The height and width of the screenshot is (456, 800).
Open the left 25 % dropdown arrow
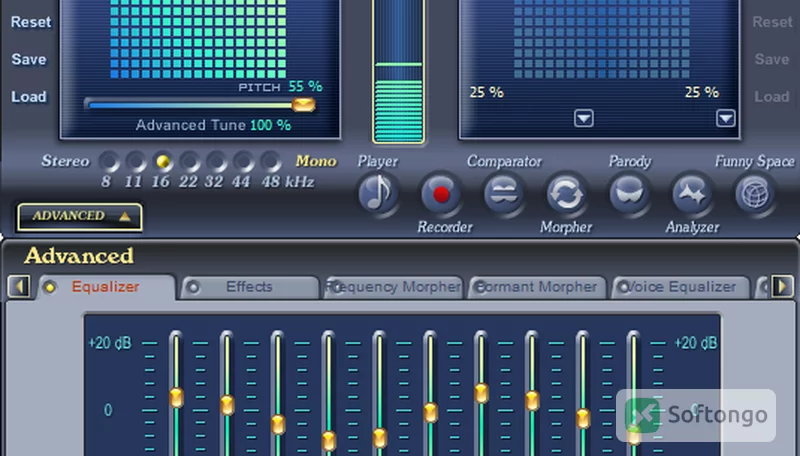[584, 118]
